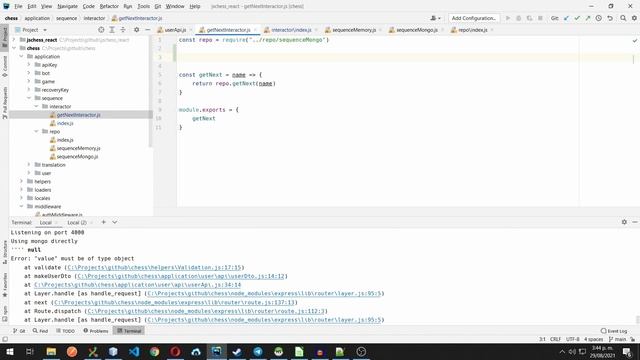Image resolution: width=640 pixels, height=360 pixels.
Task: Expand the jschess_react project folder
Action: (x=15, y=40)
